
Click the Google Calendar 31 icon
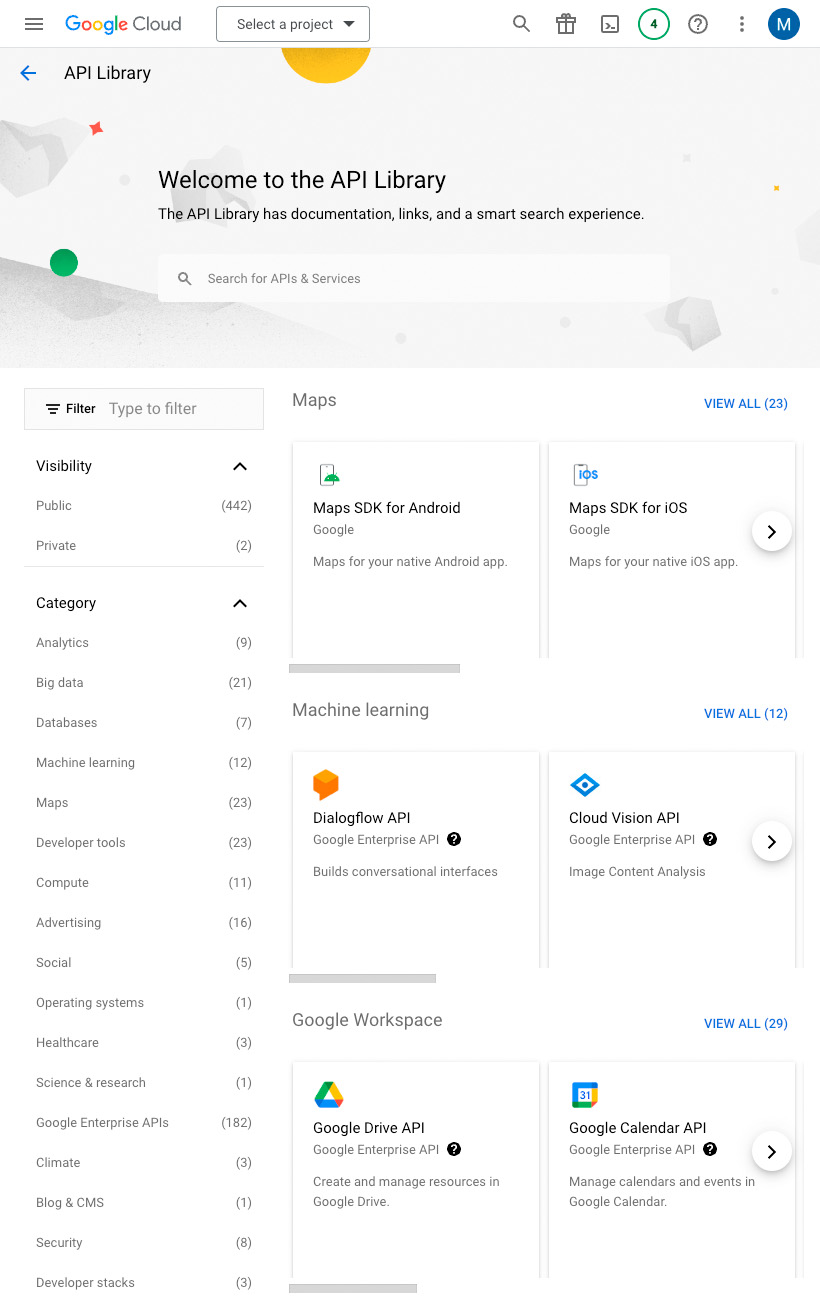pos(584,1095)
